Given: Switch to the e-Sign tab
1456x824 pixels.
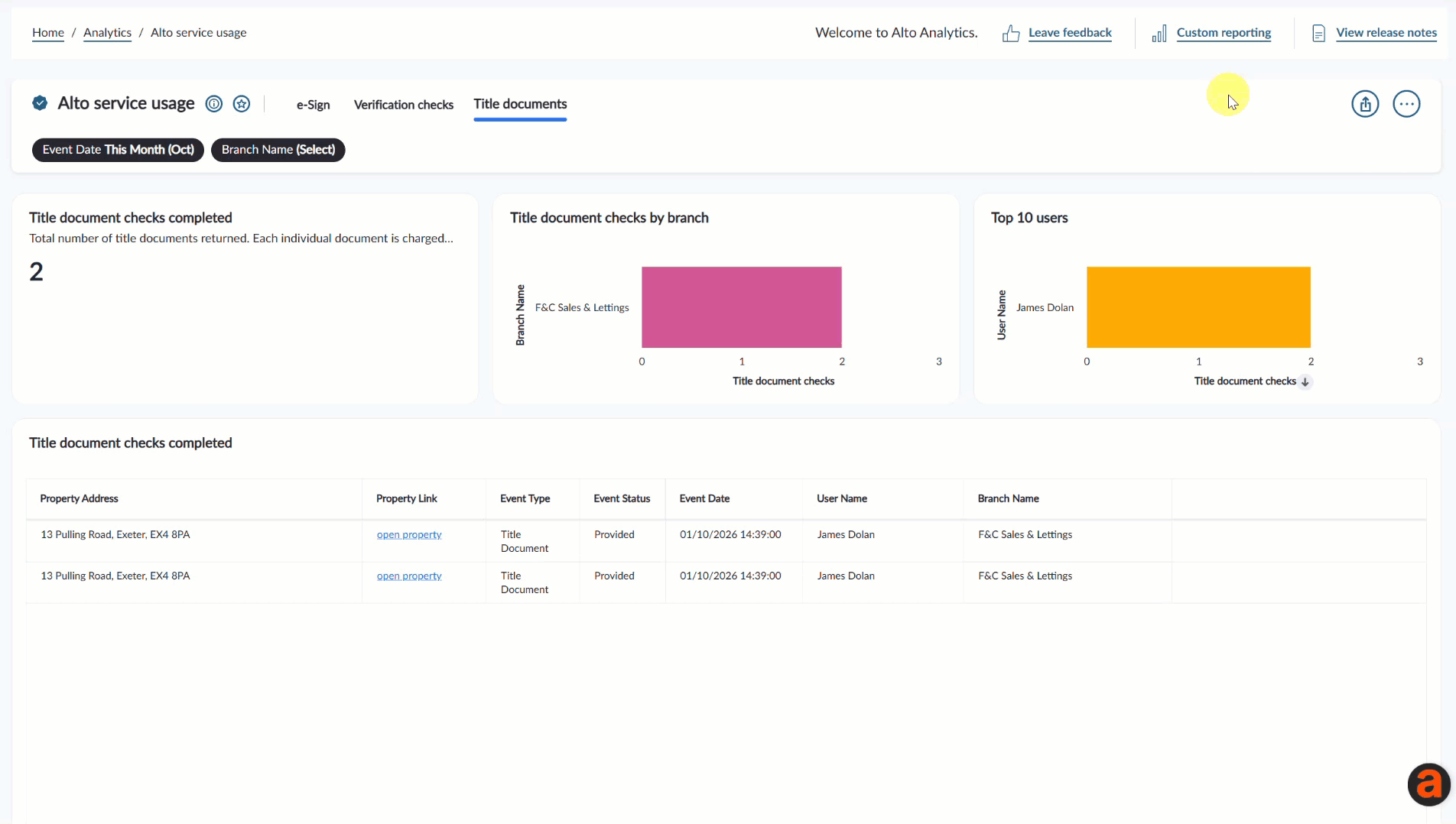Looking at the screenshot, I should coord(314,105).
